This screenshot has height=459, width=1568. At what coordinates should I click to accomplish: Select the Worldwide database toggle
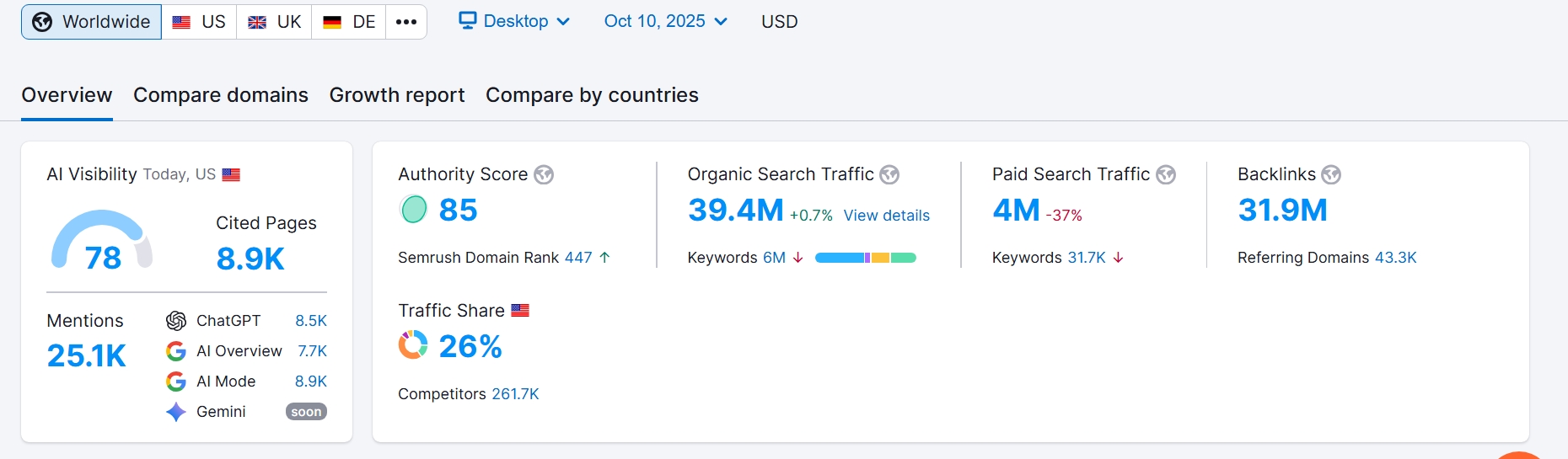(x=91, y=22)
